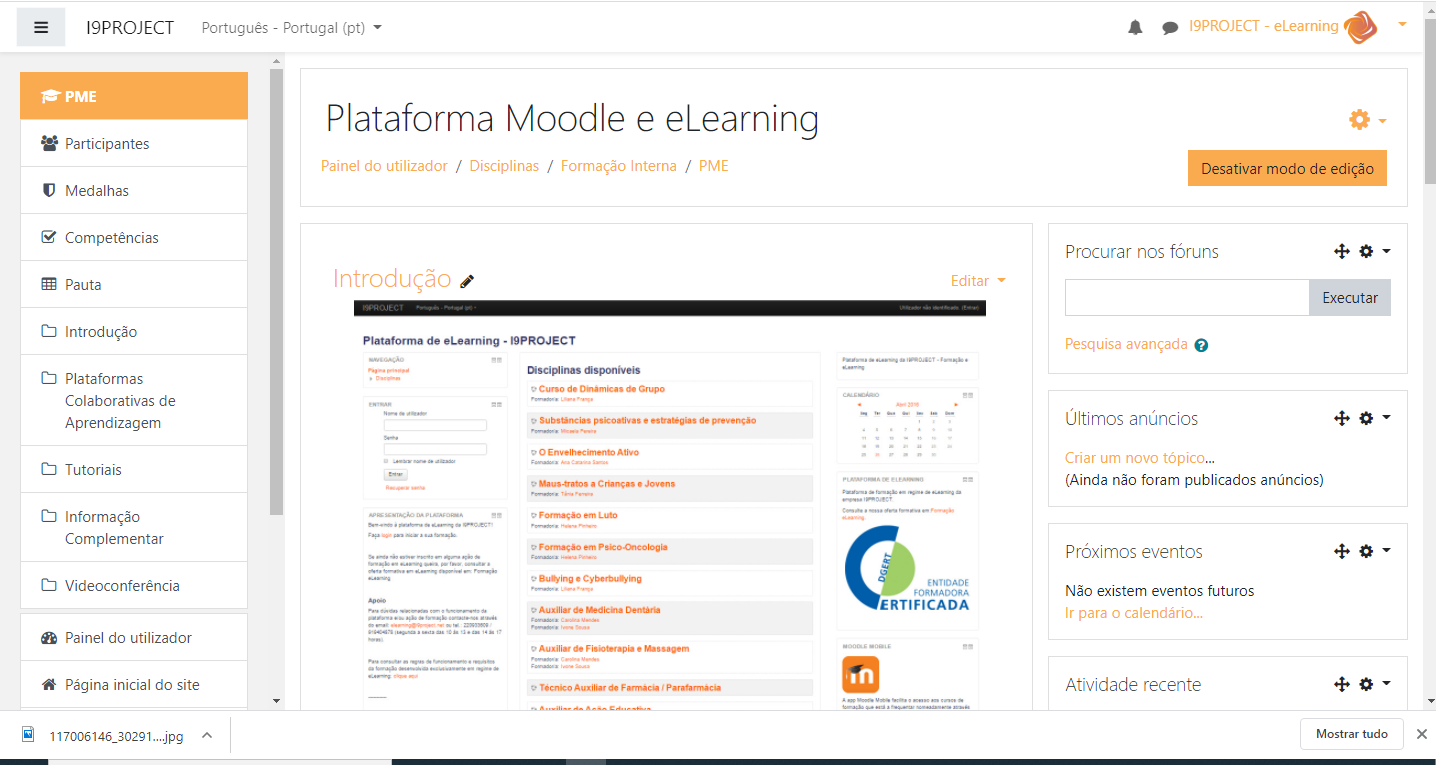Go to Painel do utilizador breadcrumb
1436x765 pixels.
384,166
